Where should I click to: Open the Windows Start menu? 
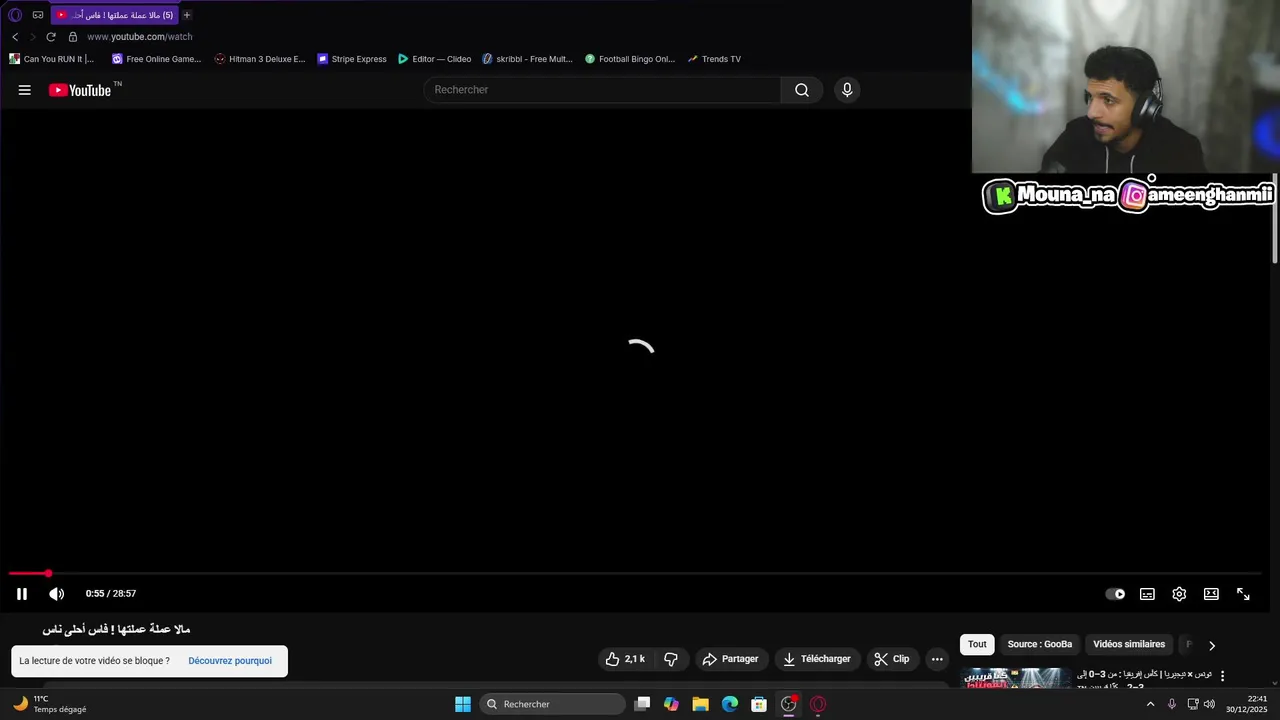(463, 704)
